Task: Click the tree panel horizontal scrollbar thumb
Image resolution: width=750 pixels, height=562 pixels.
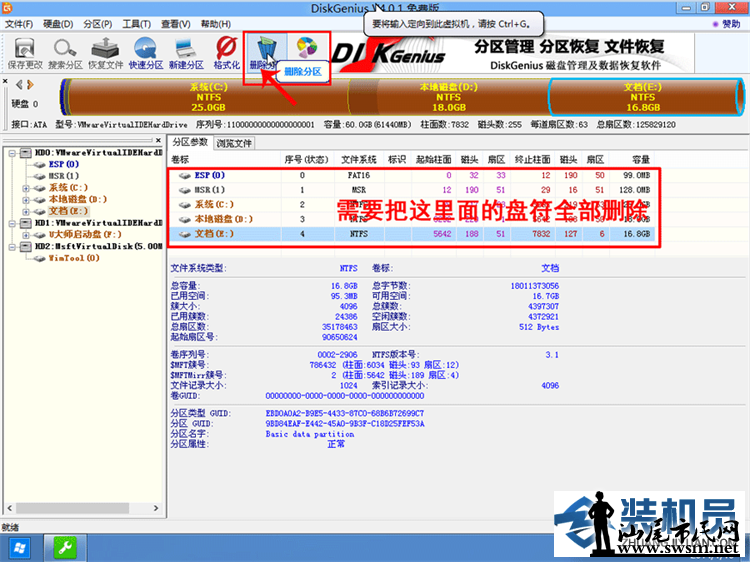Action: click(72, 508)
